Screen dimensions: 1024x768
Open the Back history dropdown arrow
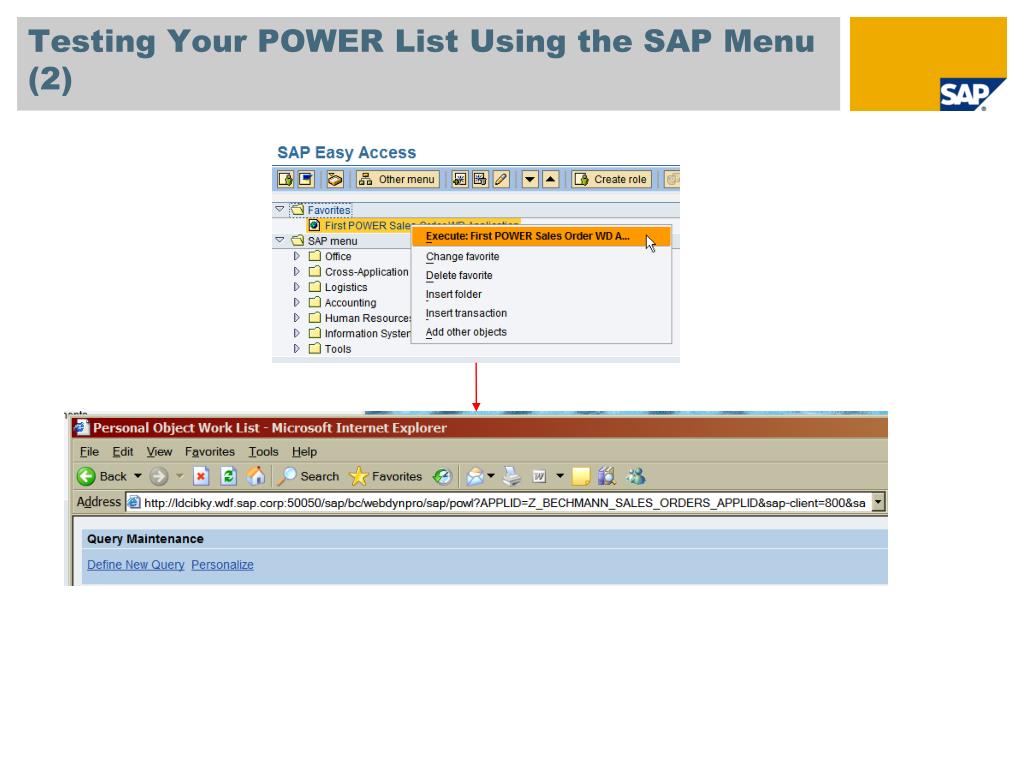pyautogui.click(x=138, y=476)
